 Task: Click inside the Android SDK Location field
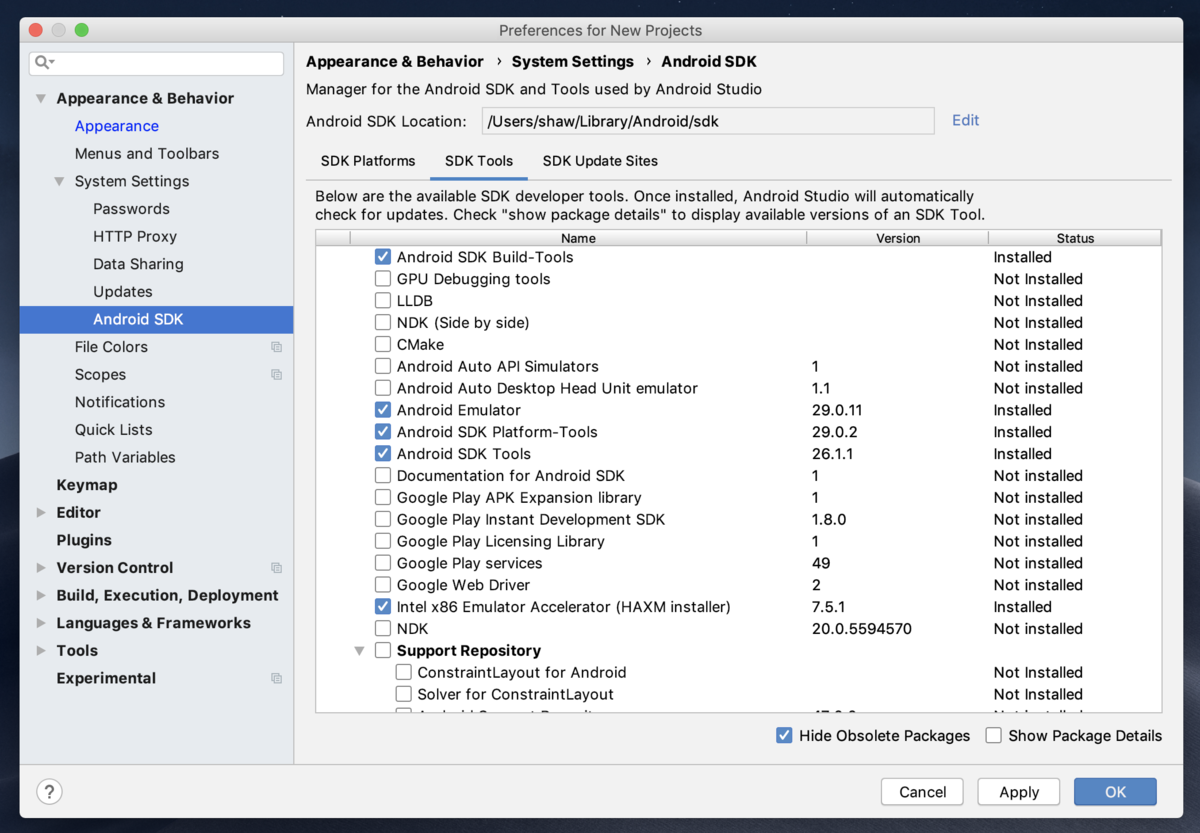tap(707, 120)
